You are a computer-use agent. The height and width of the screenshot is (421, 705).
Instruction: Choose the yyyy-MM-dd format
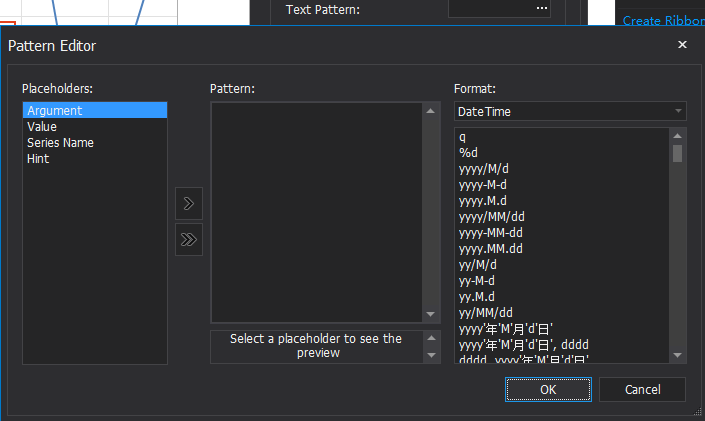[x=491, y=232]
